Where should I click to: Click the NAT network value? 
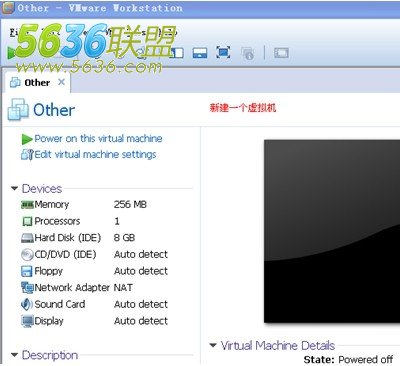[x=123, y=287]
